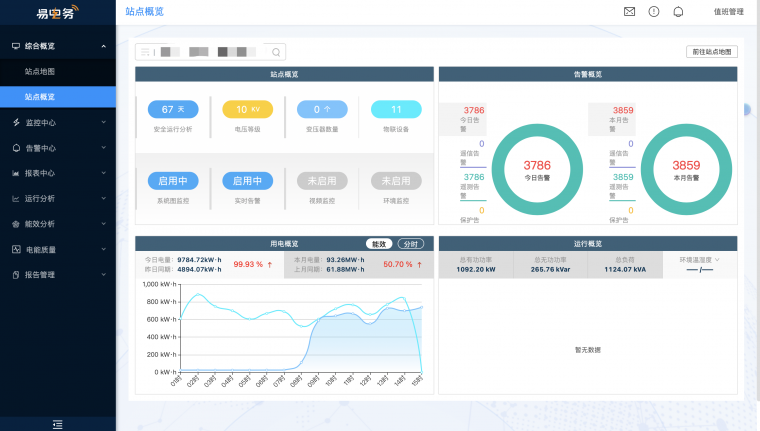The width and height of the screenshot is (760, 431).
Task: Click the search magnifier icon
Action: (x=275, y=51)
